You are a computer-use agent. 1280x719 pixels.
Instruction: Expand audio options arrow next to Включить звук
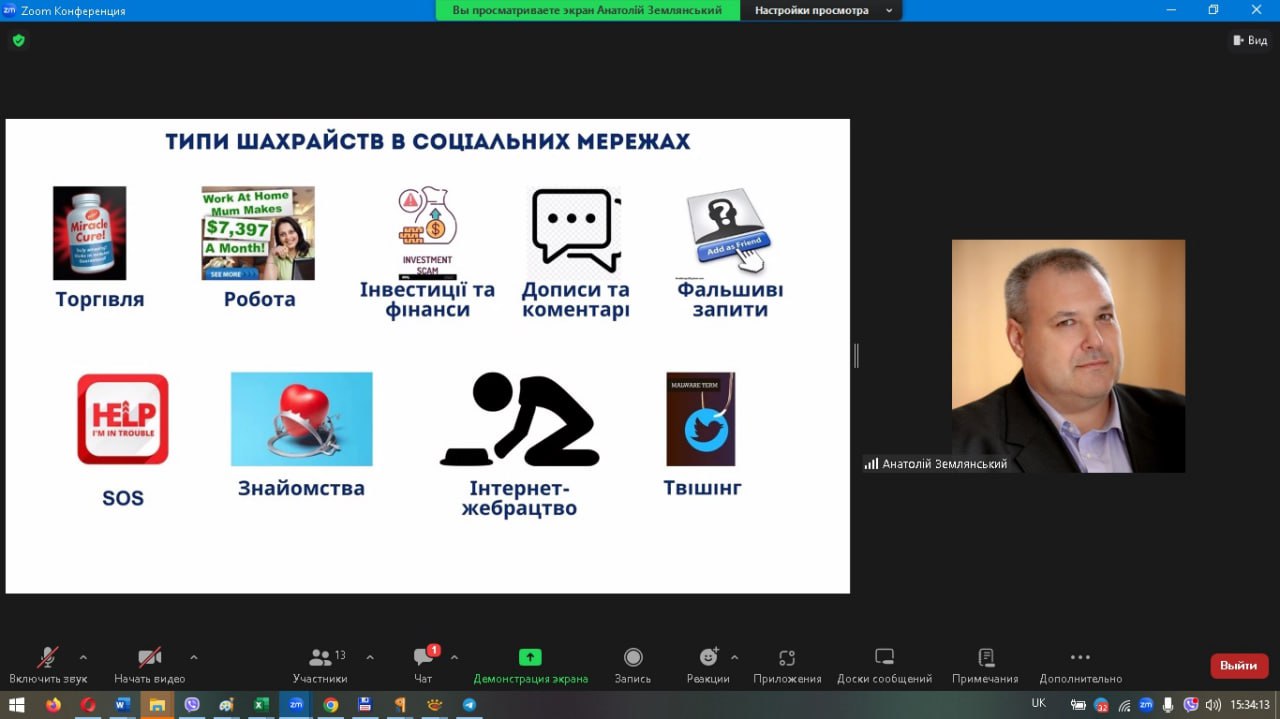83,657
